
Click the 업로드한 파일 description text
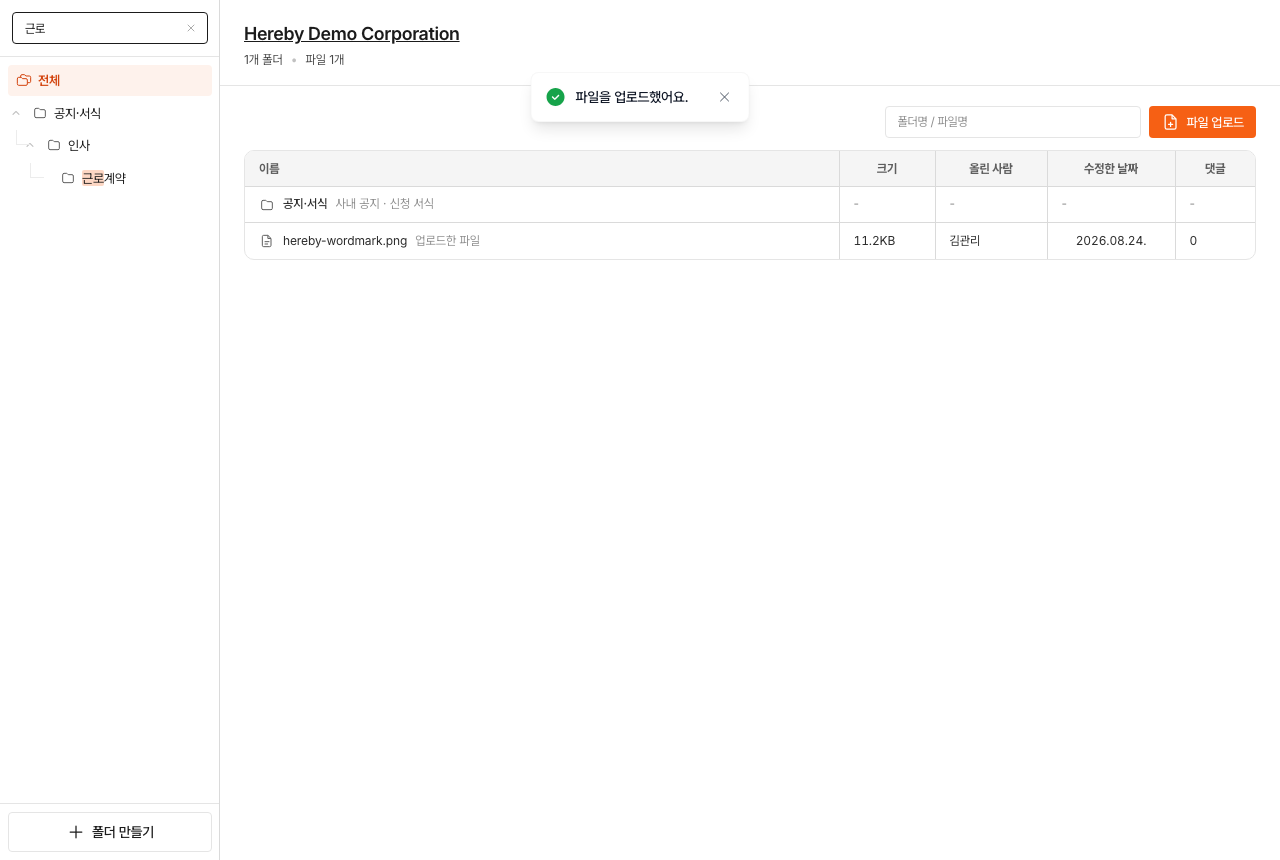click(x=448, y=241)
